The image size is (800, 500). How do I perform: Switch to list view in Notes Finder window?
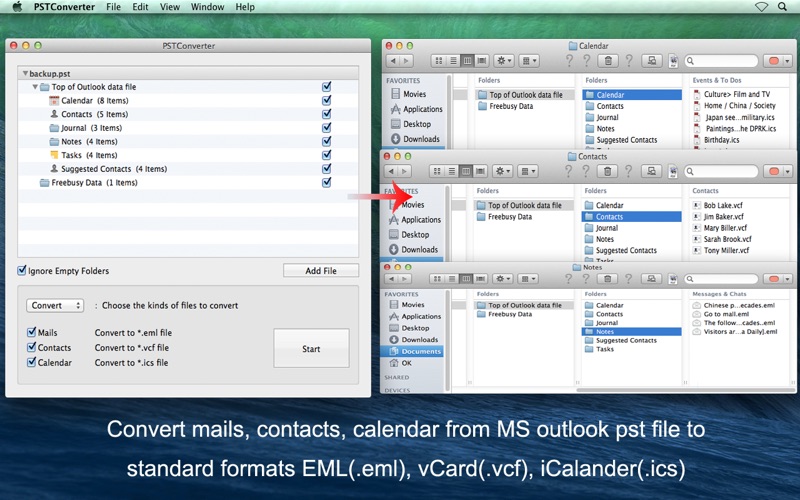click(x=452, y=279)
